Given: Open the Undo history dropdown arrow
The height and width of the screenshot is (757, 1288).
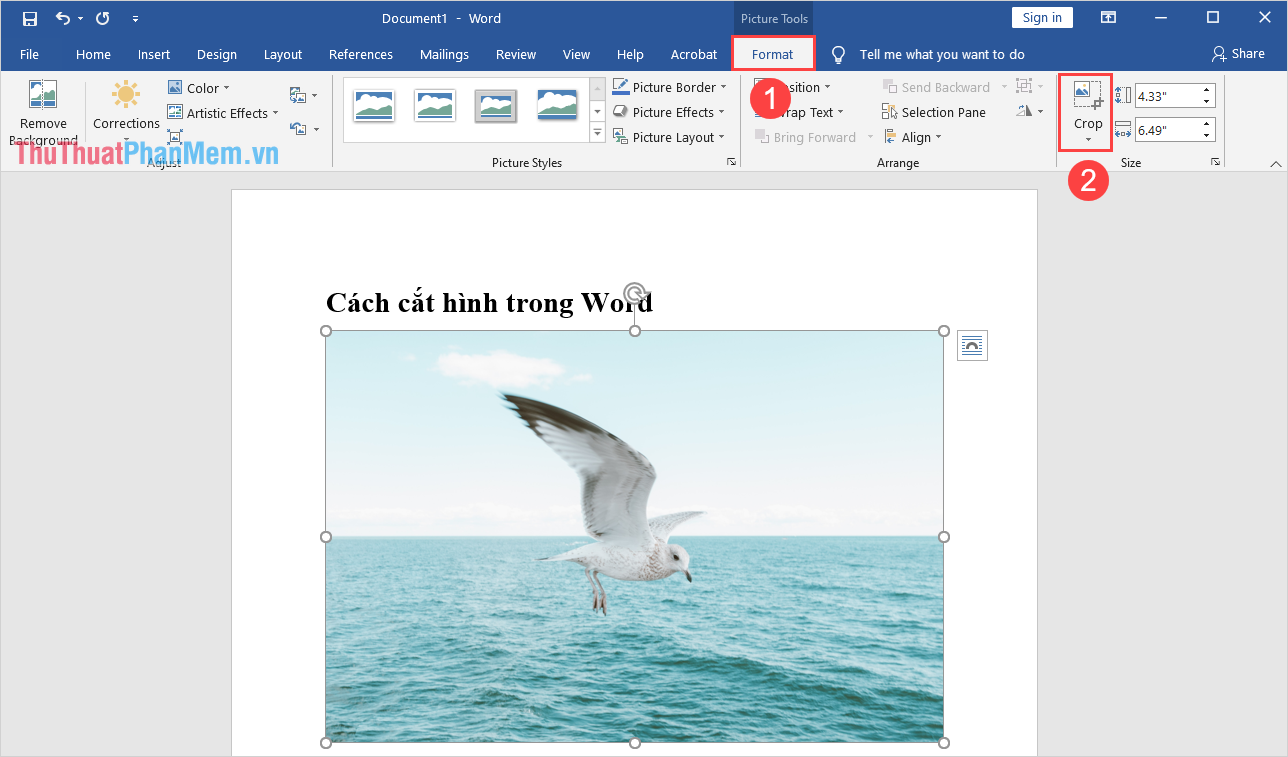Looking at the screenshot, I should click(x=81, y=18).
